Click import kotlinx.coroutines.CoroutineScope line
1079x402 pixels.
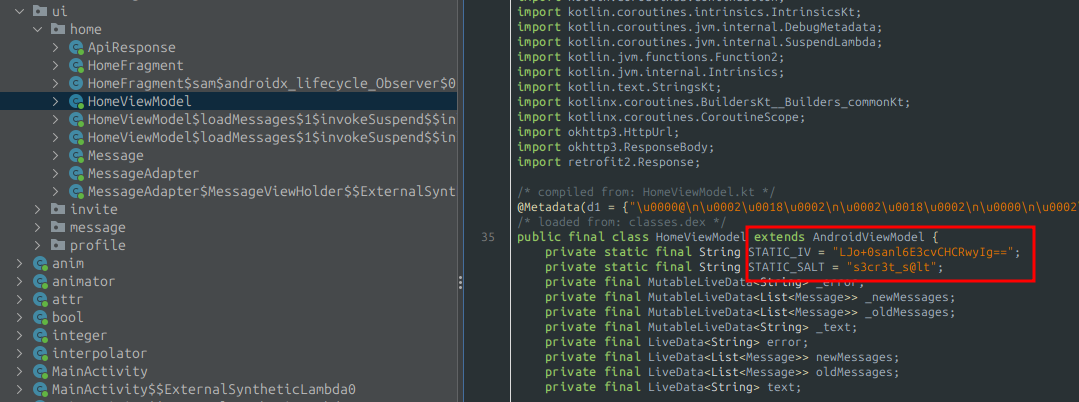[661, 118]
